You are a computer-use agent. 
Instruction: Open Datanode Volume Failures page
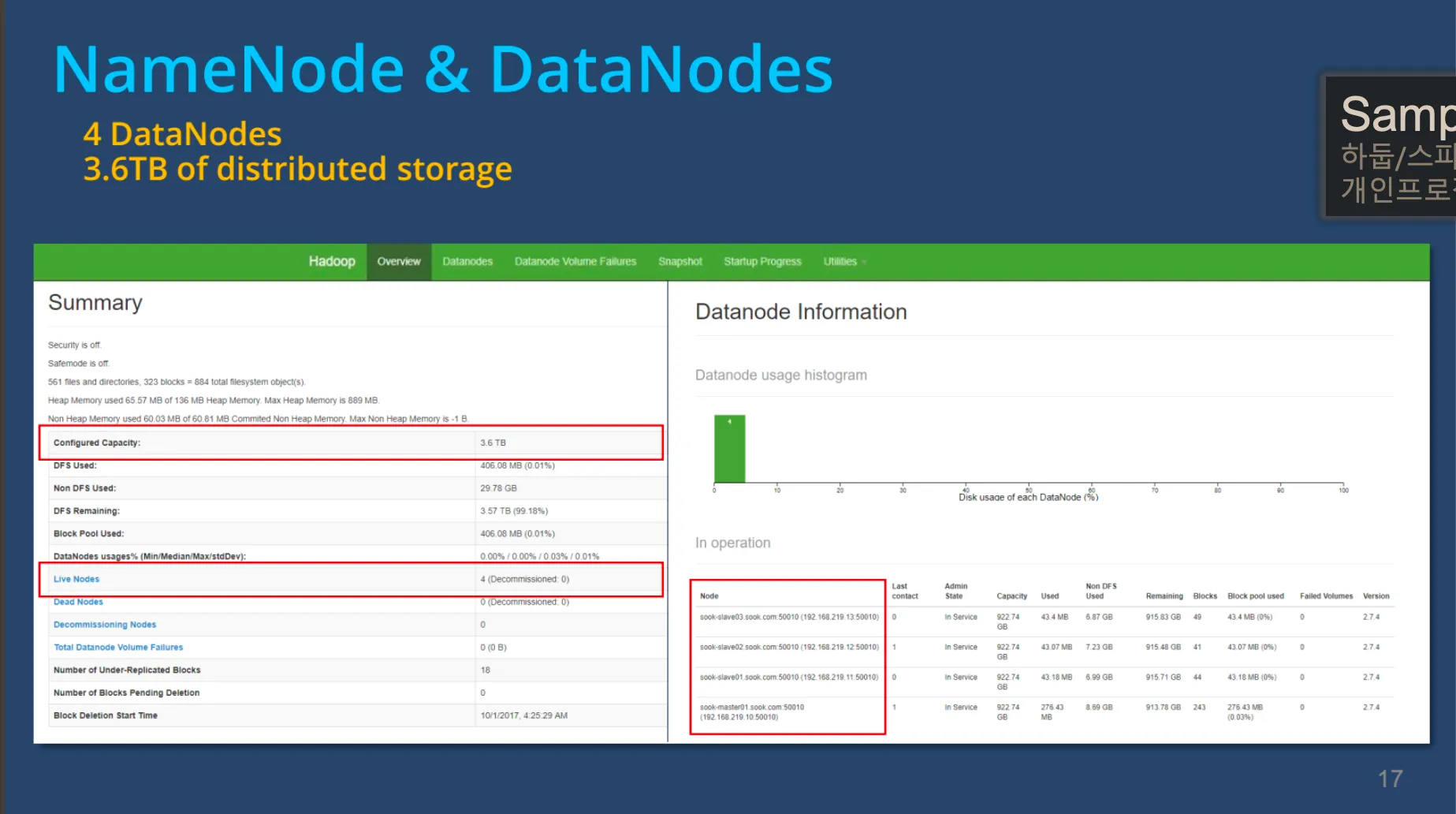(x=575, y=262)
